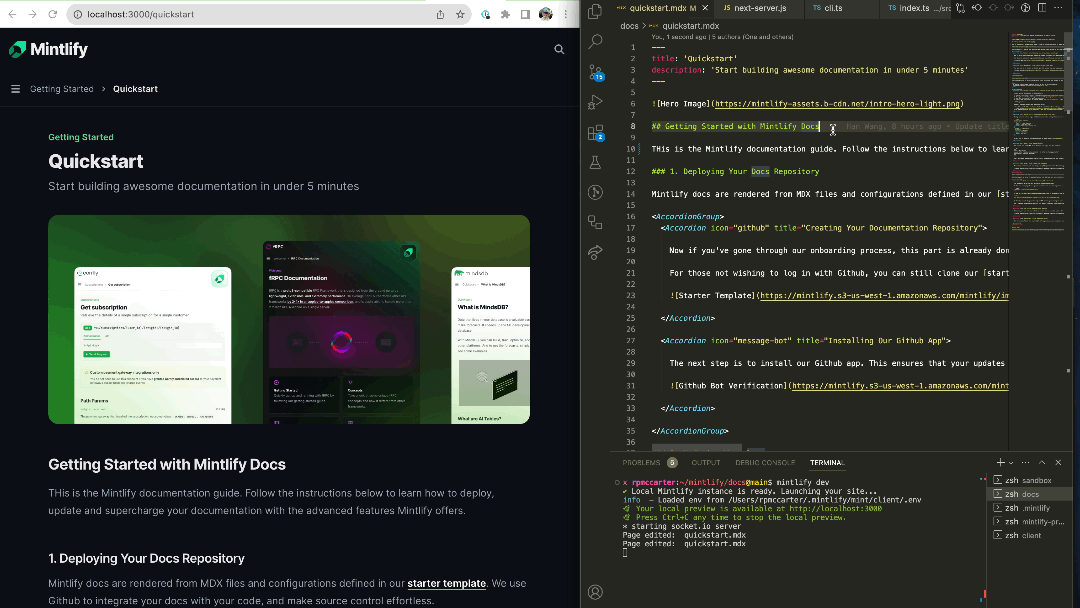
Task: Follow the "starter template" link
Action: (446, 583)
